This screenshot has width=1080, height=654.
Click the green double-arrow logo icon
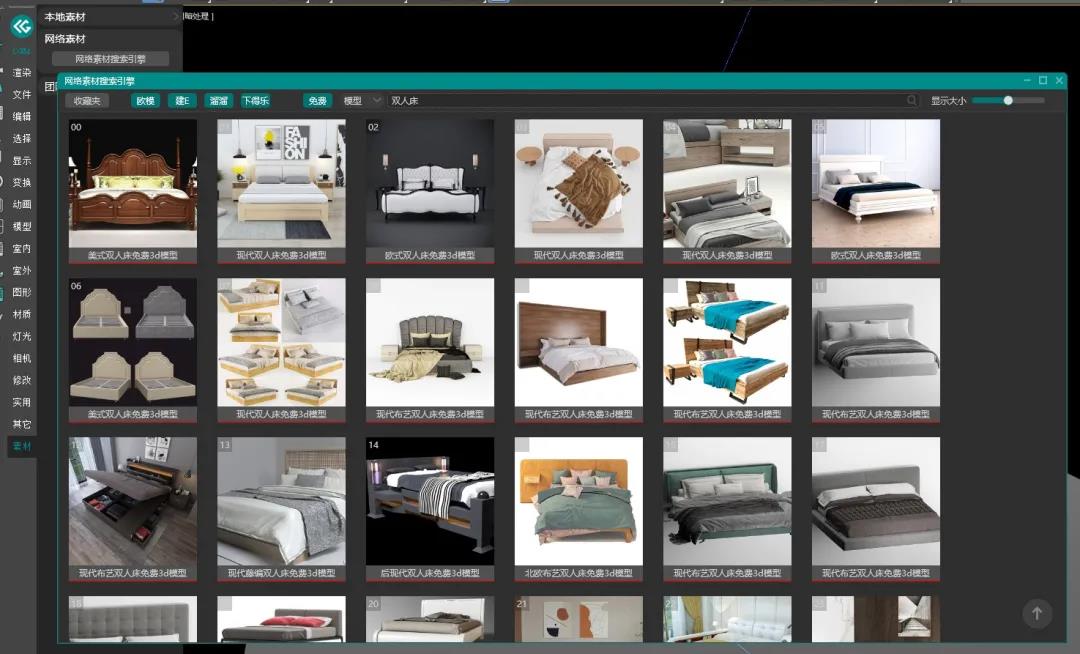(21, 27)
